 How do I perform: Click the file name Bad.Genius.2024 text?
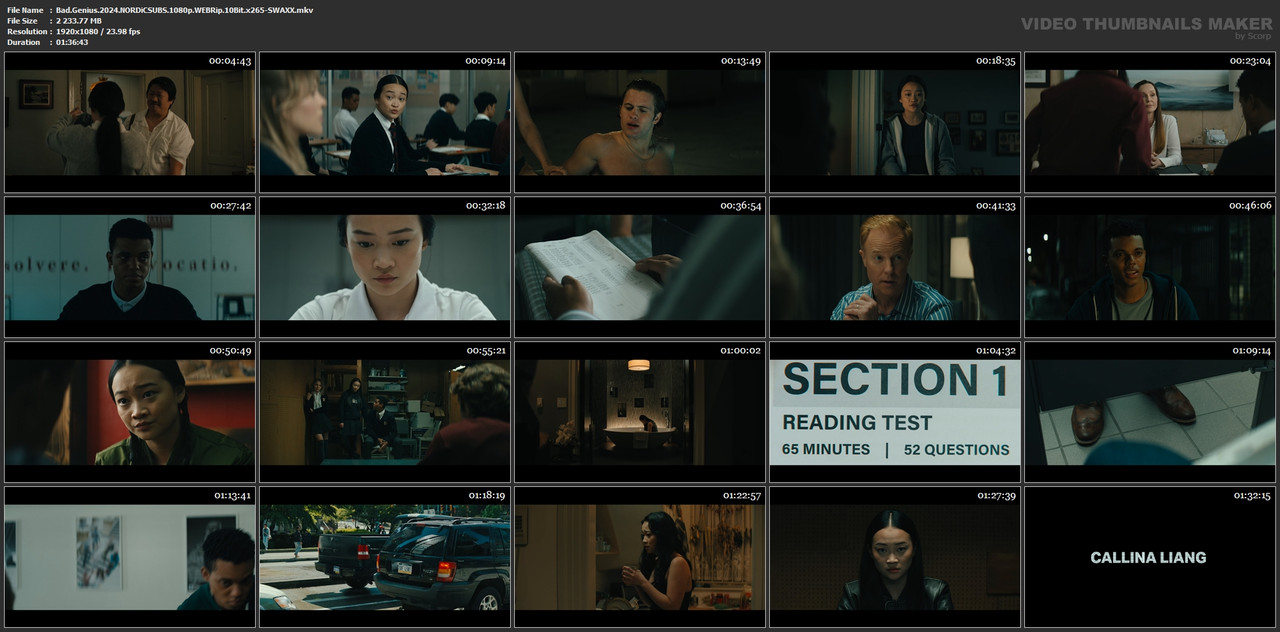point(184,10)
